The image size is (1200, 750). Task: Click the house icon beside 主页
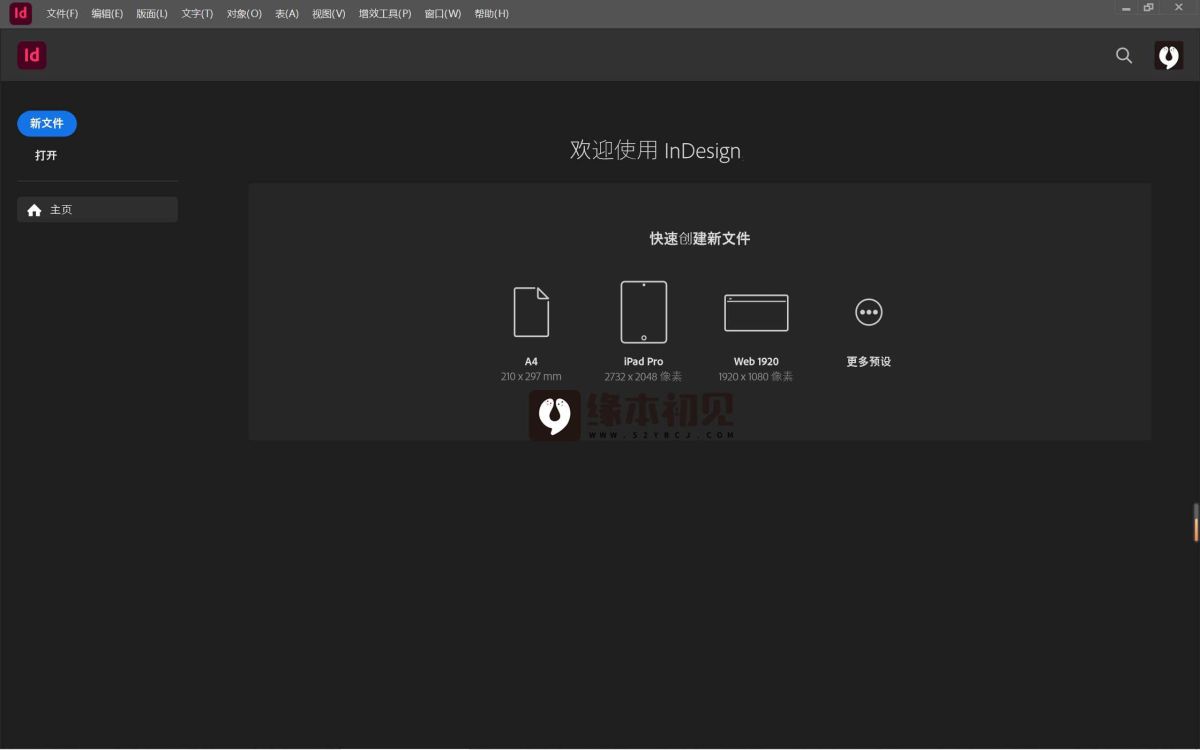35,210
